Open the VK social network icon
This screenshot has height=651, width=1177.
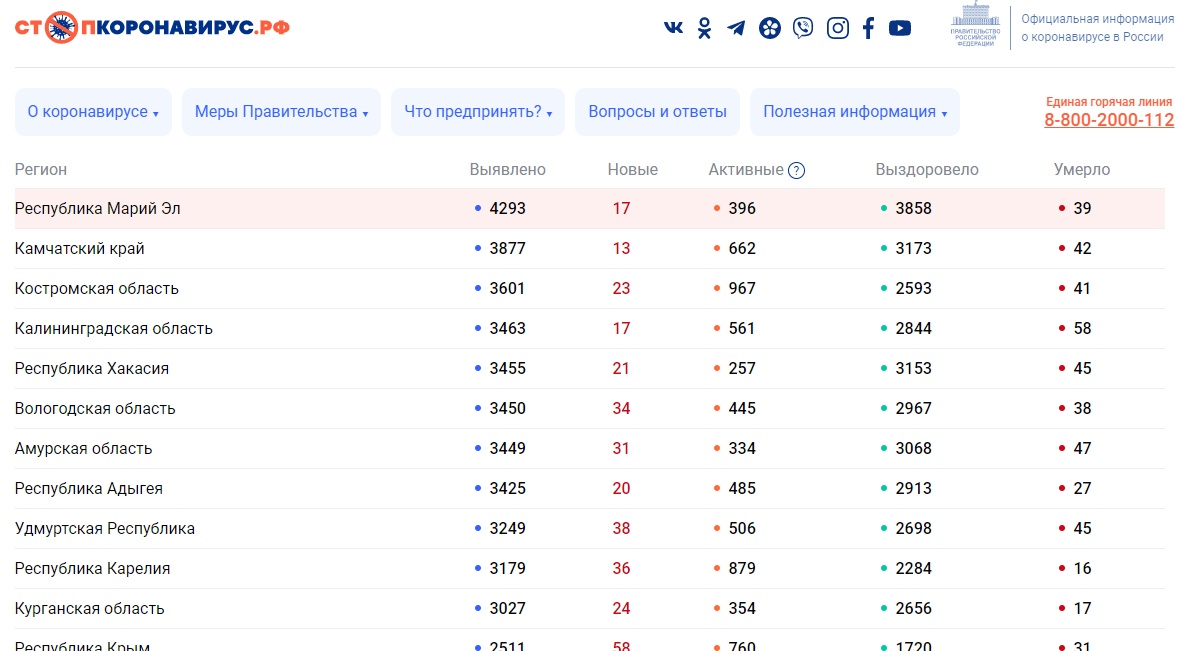tap(673, 28)
